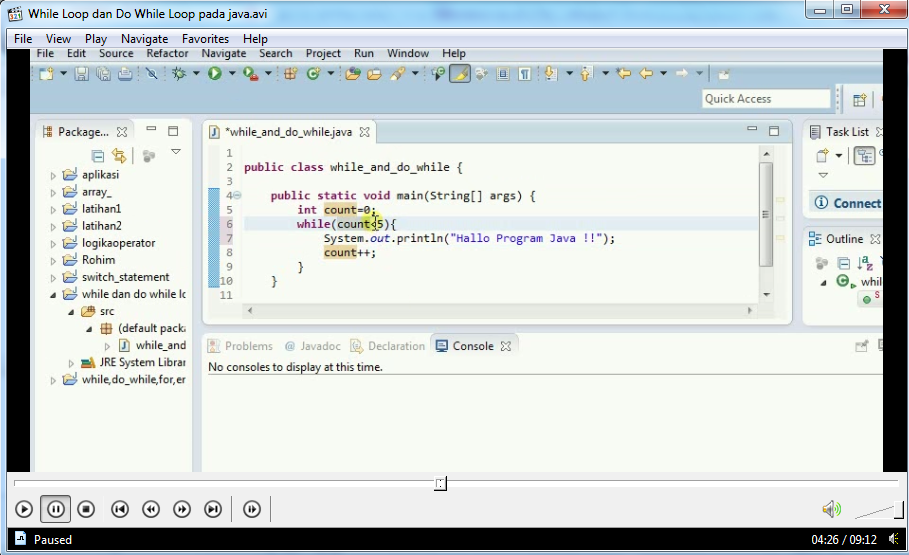Click editor vertical scrollbar thumb

[x=766, y=215]
